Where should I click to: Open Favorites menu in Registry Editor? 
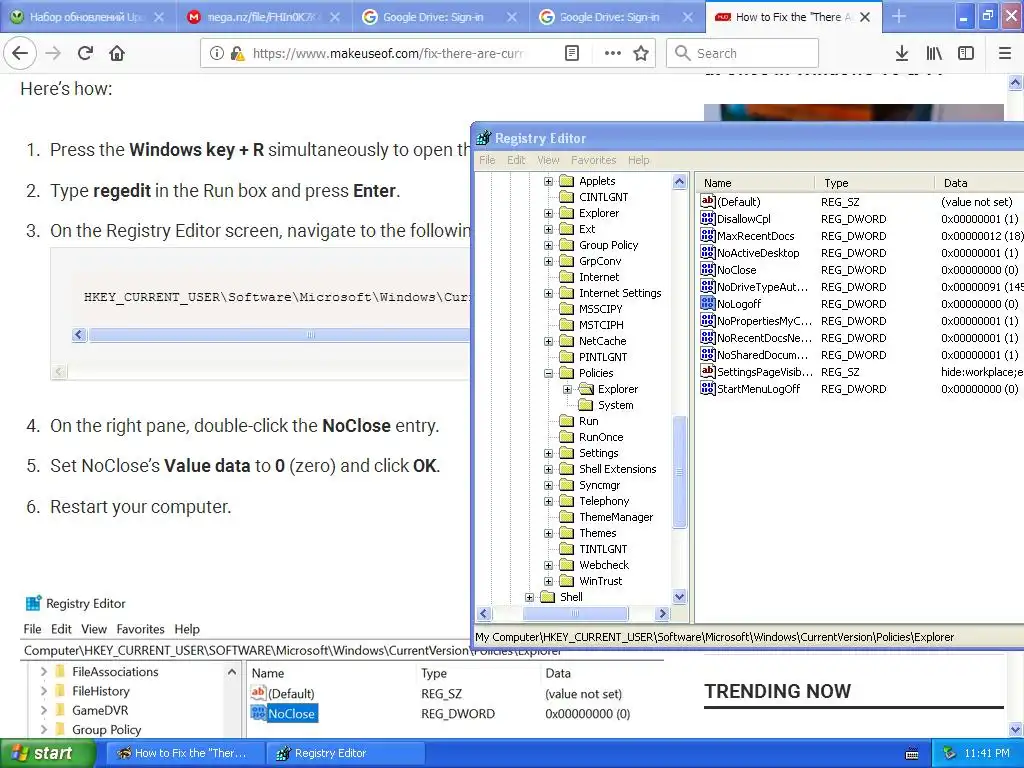(594, 160)
